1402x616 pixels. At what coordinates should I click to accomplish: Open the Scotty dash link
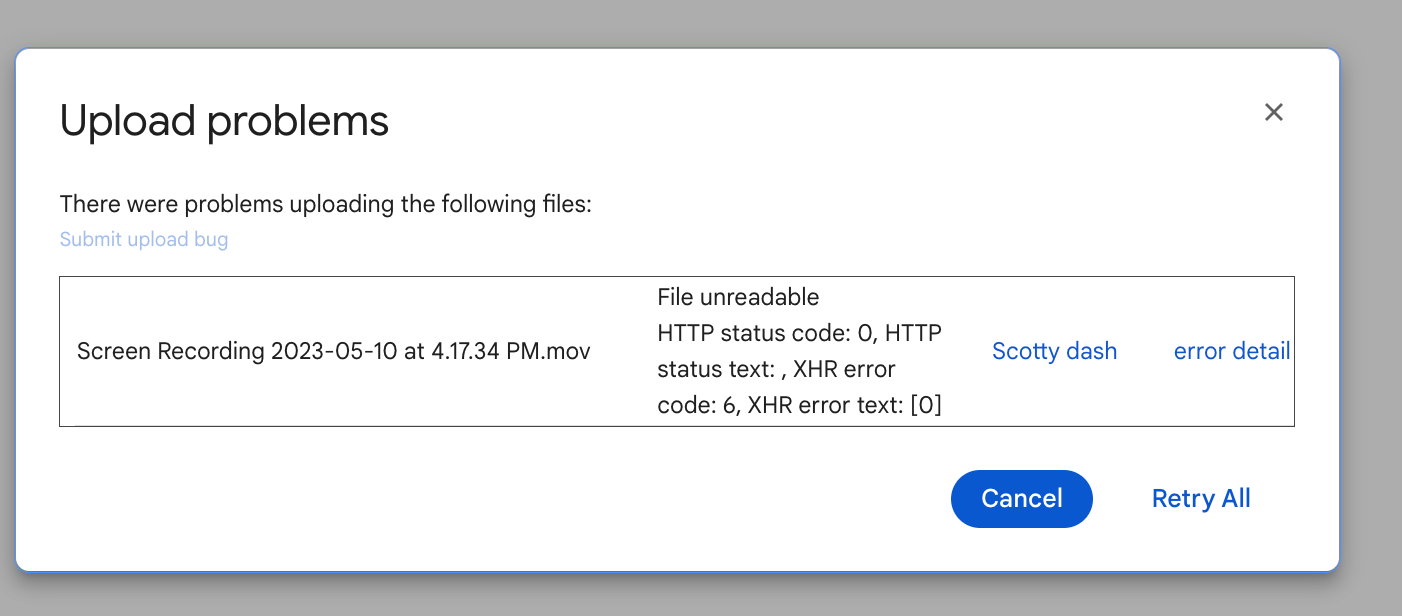(1054, 351)
